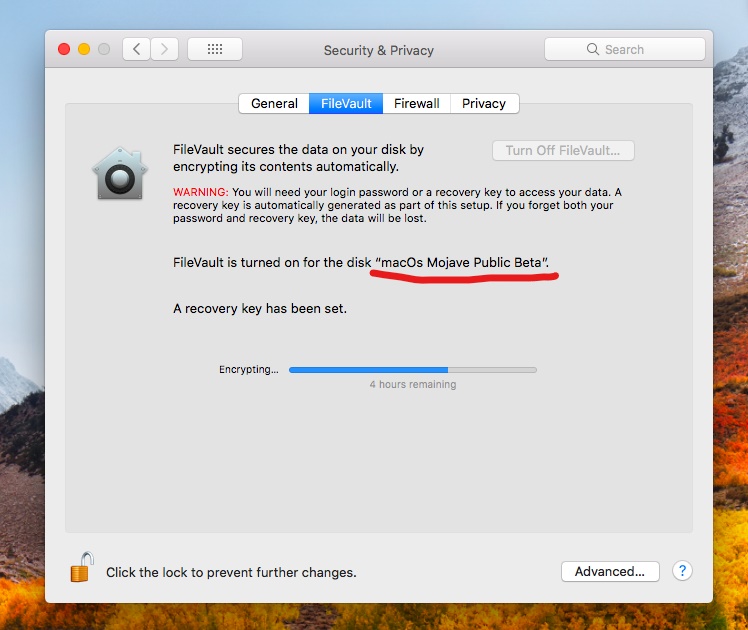Click "Click the lock to prevent further changes"
Viewport: 748px width, 630px height.
231,572
